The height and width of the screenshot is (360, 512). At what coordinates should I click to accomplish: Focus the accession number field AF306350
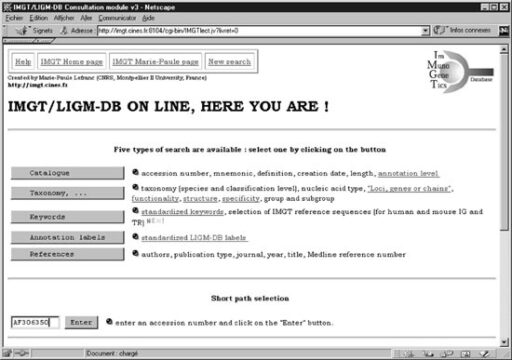35,322
